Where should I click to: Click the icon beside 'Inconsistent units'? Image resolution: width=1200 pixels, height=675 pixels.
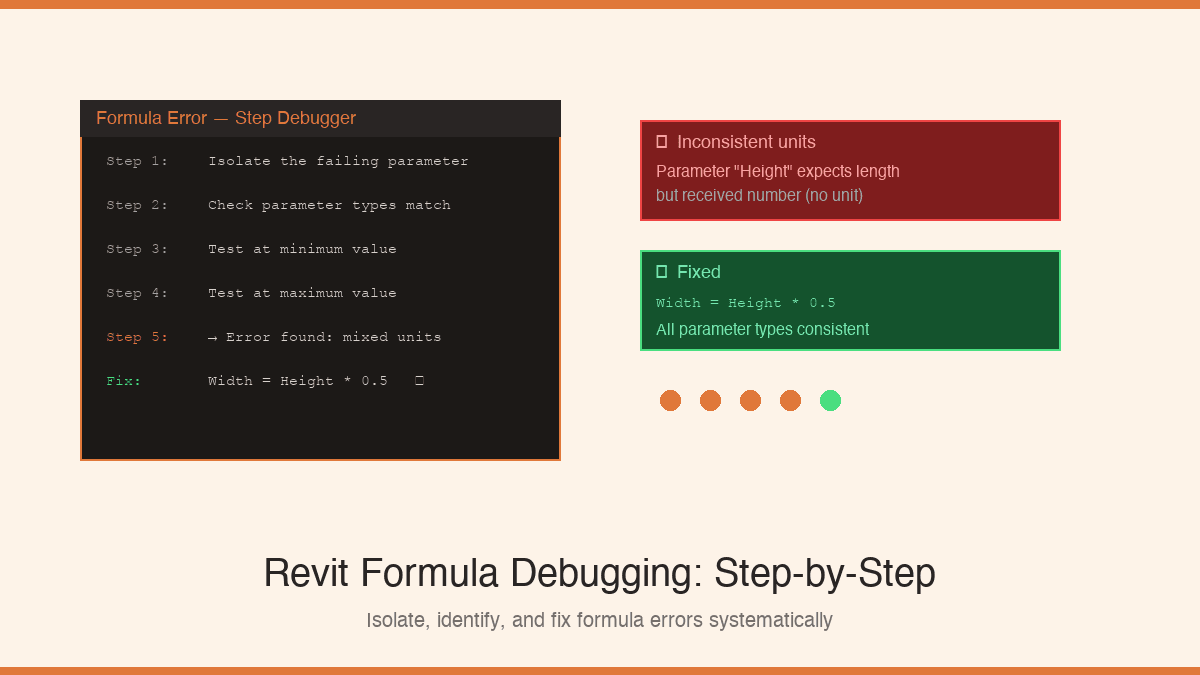coord(661,142)
